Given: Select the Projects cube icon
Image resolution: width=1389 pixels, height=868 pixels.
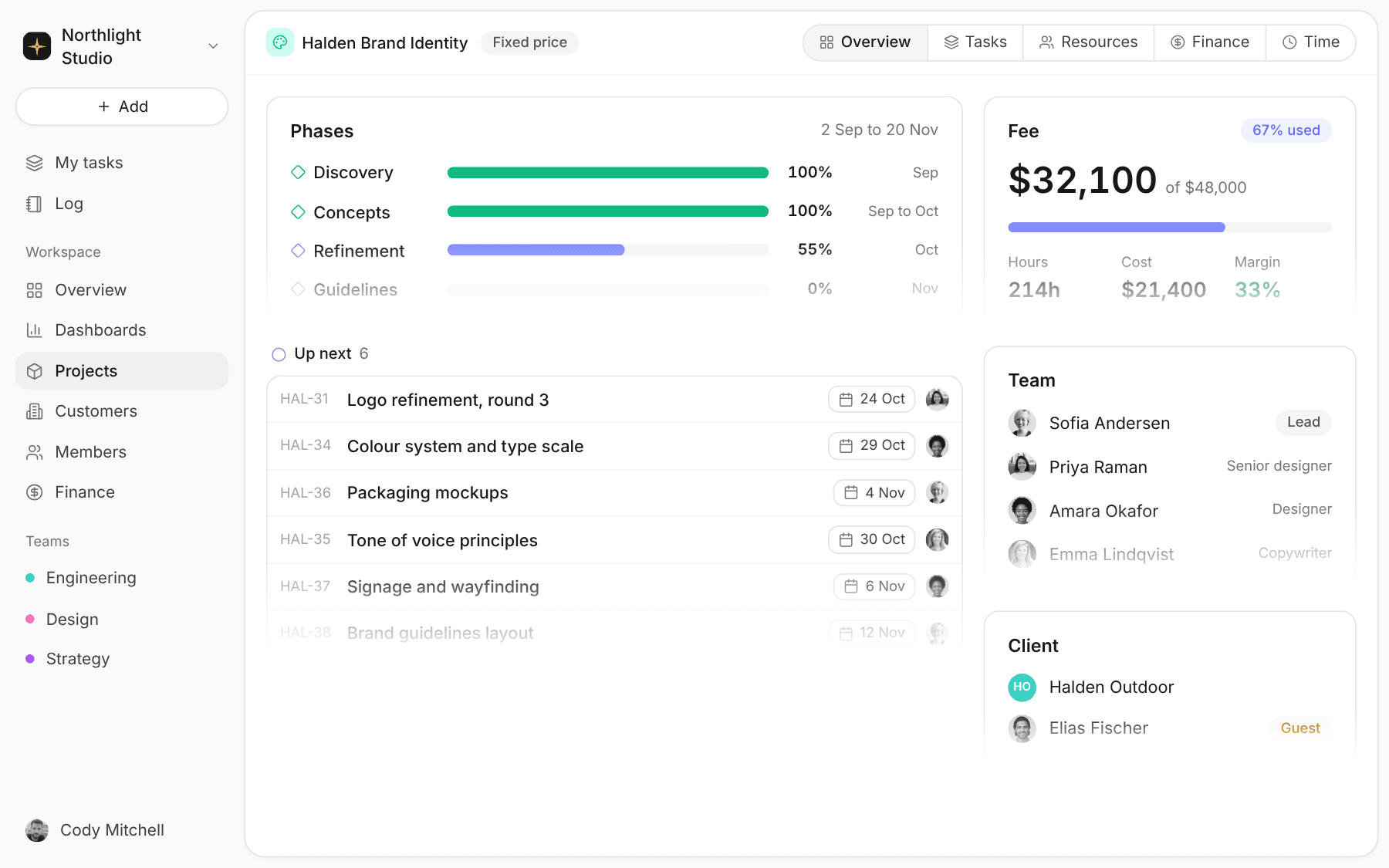Looking at the screenshot, I should tap(34, 371).
